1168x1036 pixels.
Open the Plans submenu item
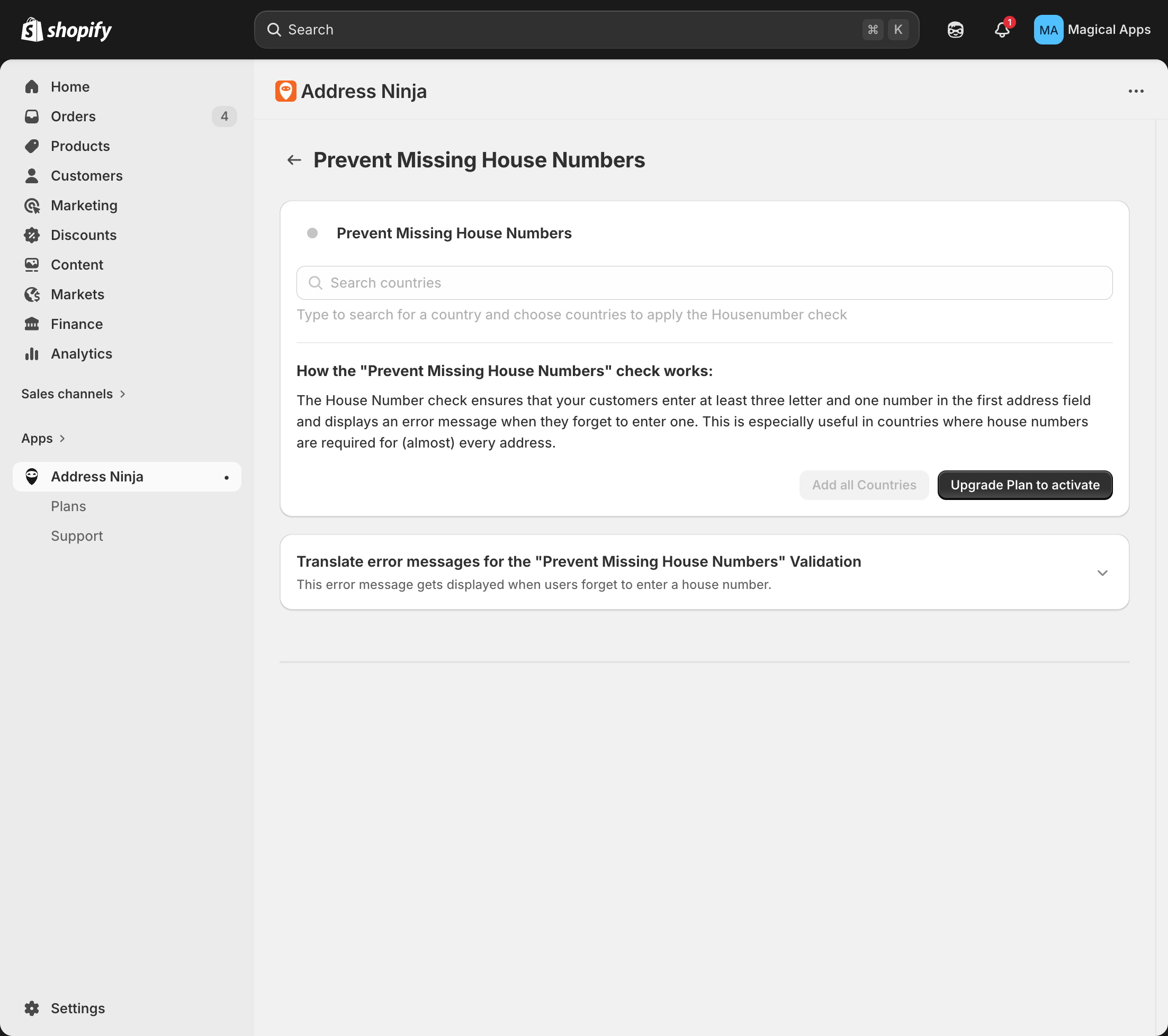coord(68,506)
